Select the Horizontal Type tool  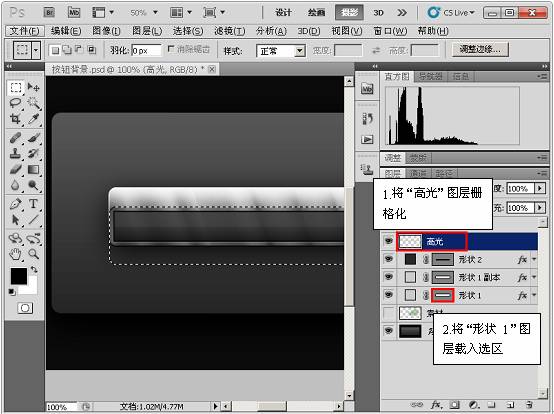pos(33,204)
